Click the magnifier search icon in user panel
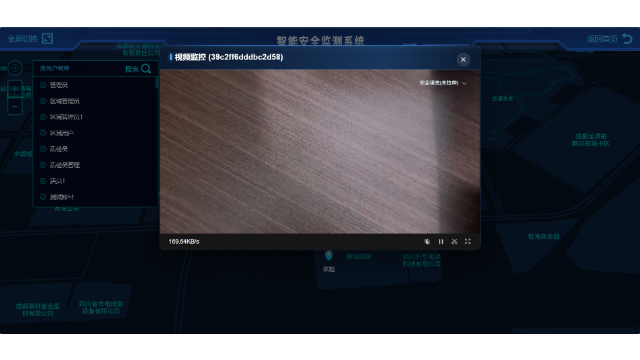The width and height of the screenshot is (640, 360). click(x=146, y=69)
